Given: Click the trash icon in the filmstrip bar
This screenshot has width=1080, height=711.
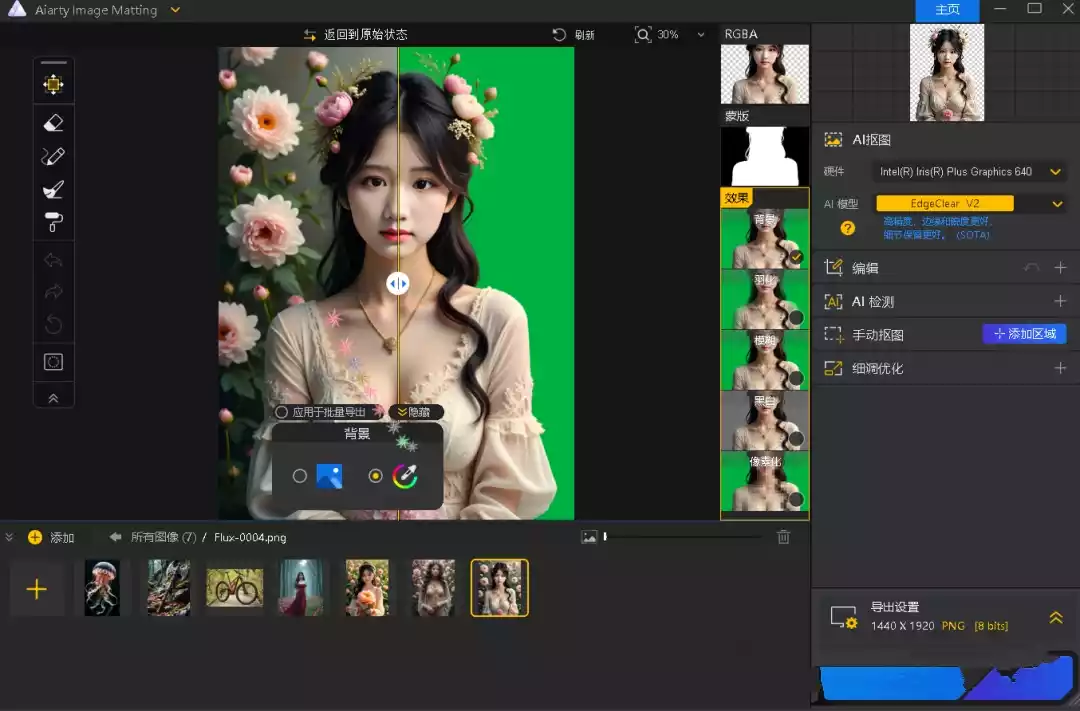Looking at the screenshot, I should [784, 537].
